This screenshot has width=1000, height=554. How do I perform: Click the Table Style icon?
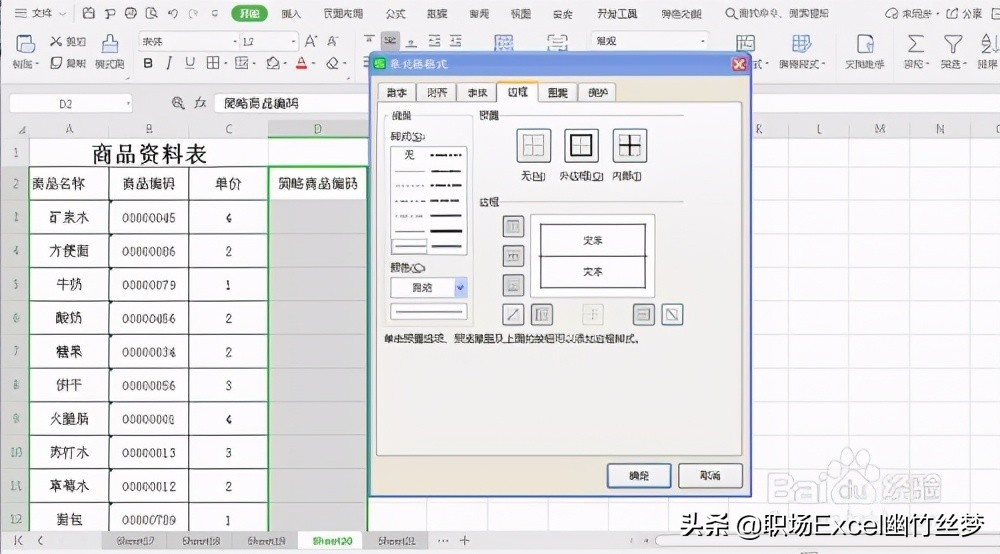pyautogui.click(x=801, y=43)
